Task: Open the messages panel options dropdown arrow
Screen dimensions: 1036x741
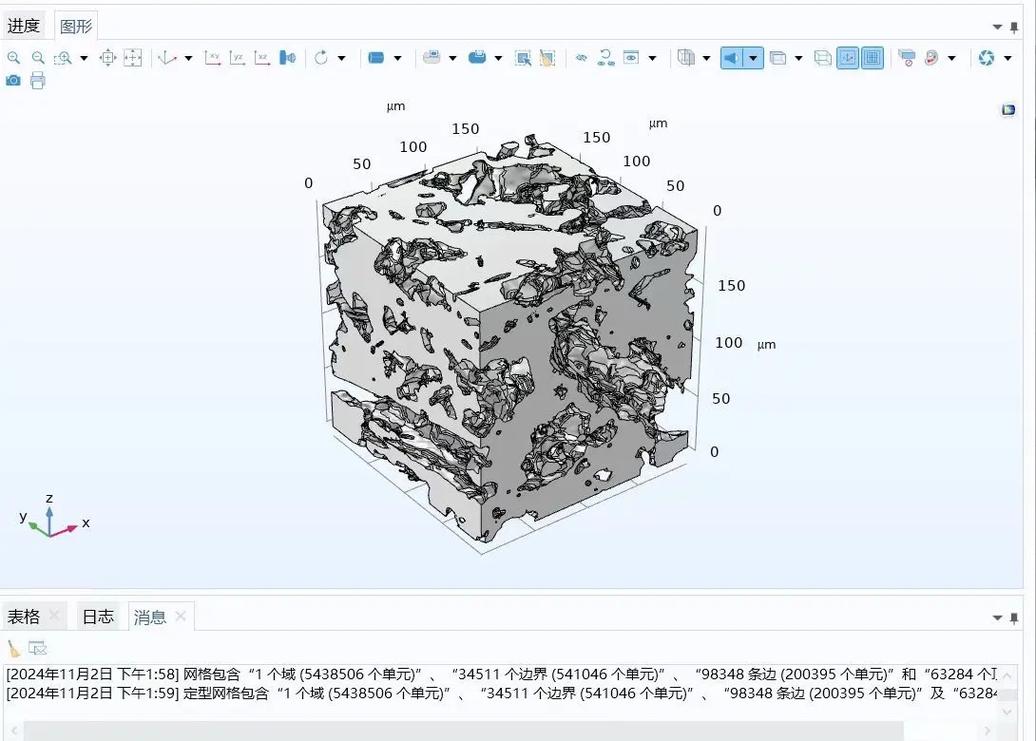Action: click(x=997, y=618)
